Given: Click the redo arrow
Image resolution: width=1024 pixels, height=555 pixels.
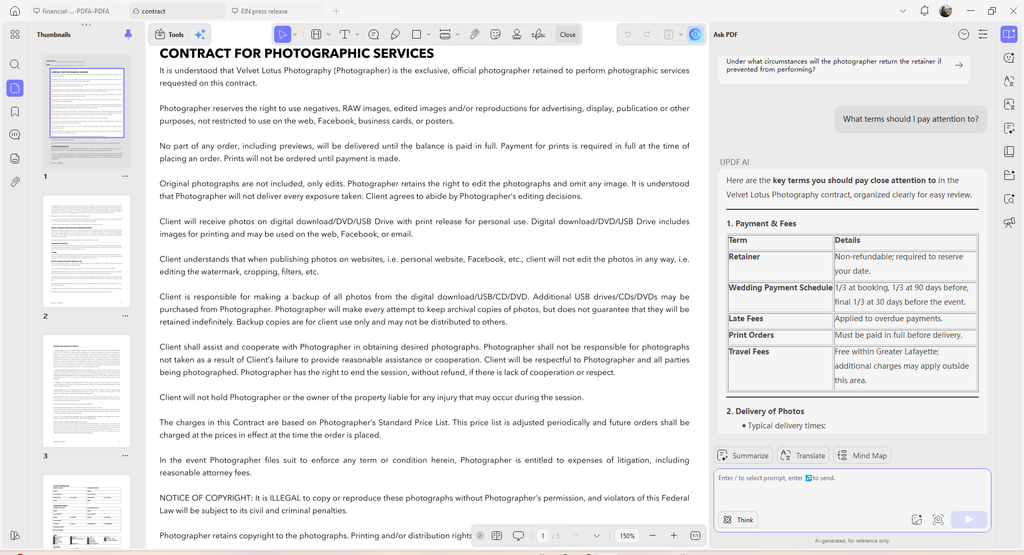Looking at the screenshot, I should 647,35.
